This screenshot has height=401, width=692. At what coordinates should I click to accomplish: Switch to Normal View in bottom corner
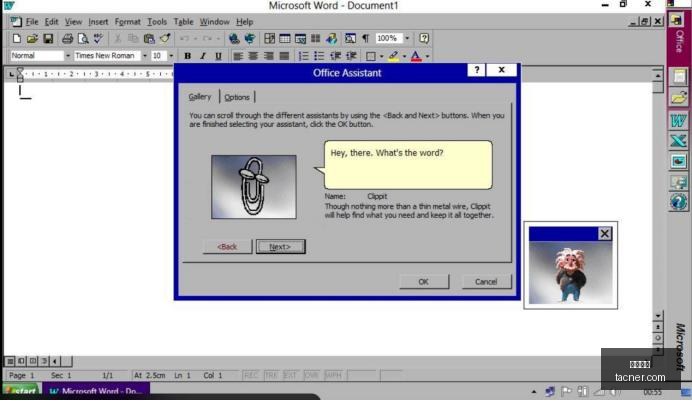click(10, 361)
